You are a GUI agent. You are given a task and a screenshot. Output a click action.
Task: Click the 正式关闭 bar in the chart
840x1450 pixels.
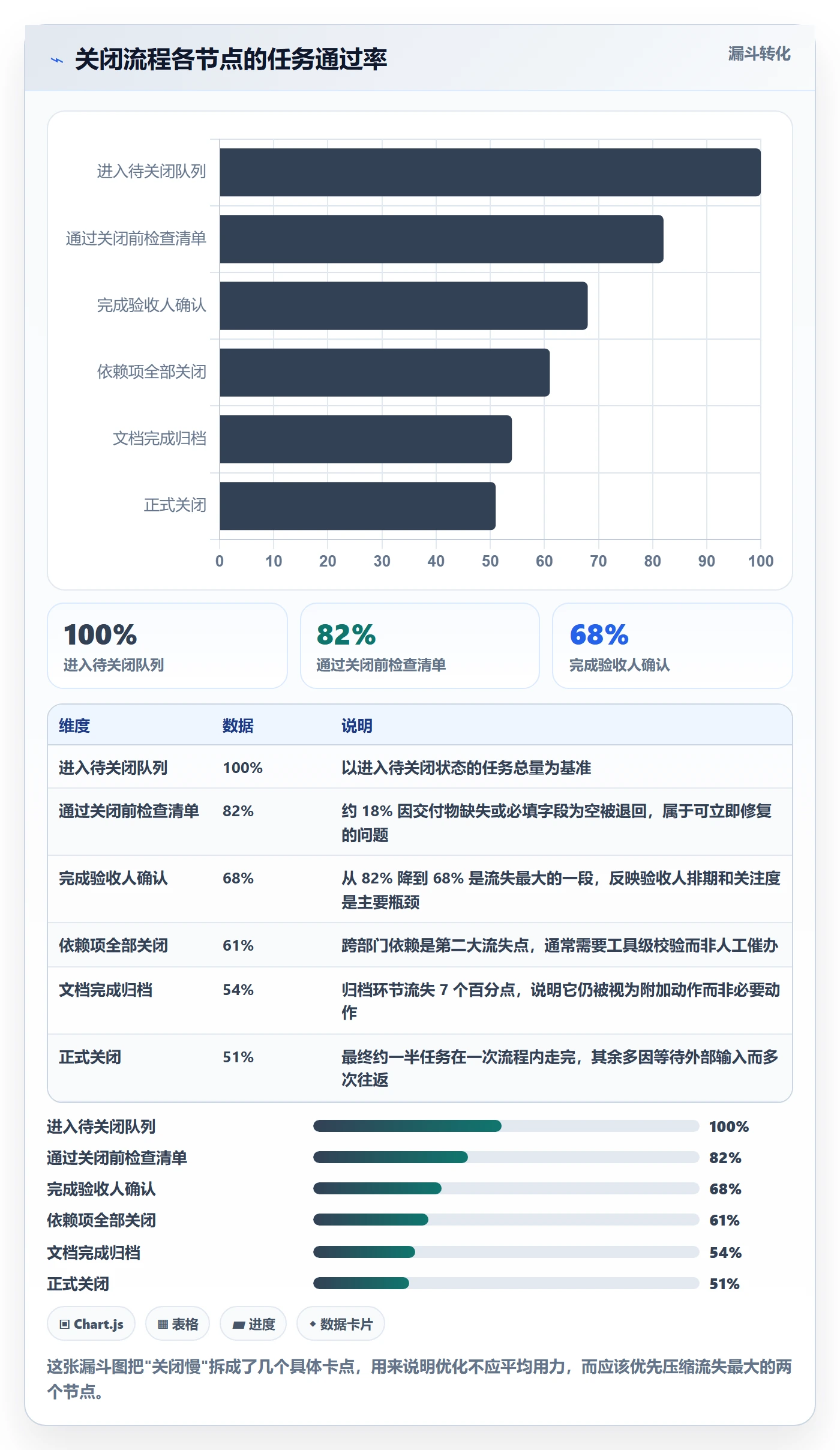coord(358,506)
